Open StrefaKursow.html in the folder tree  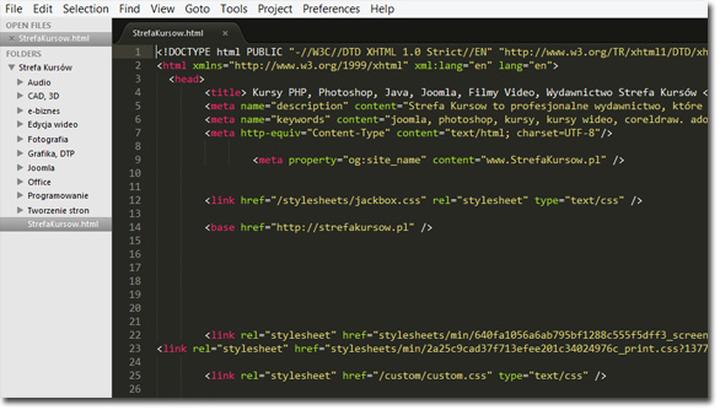[x=63, y=224]
